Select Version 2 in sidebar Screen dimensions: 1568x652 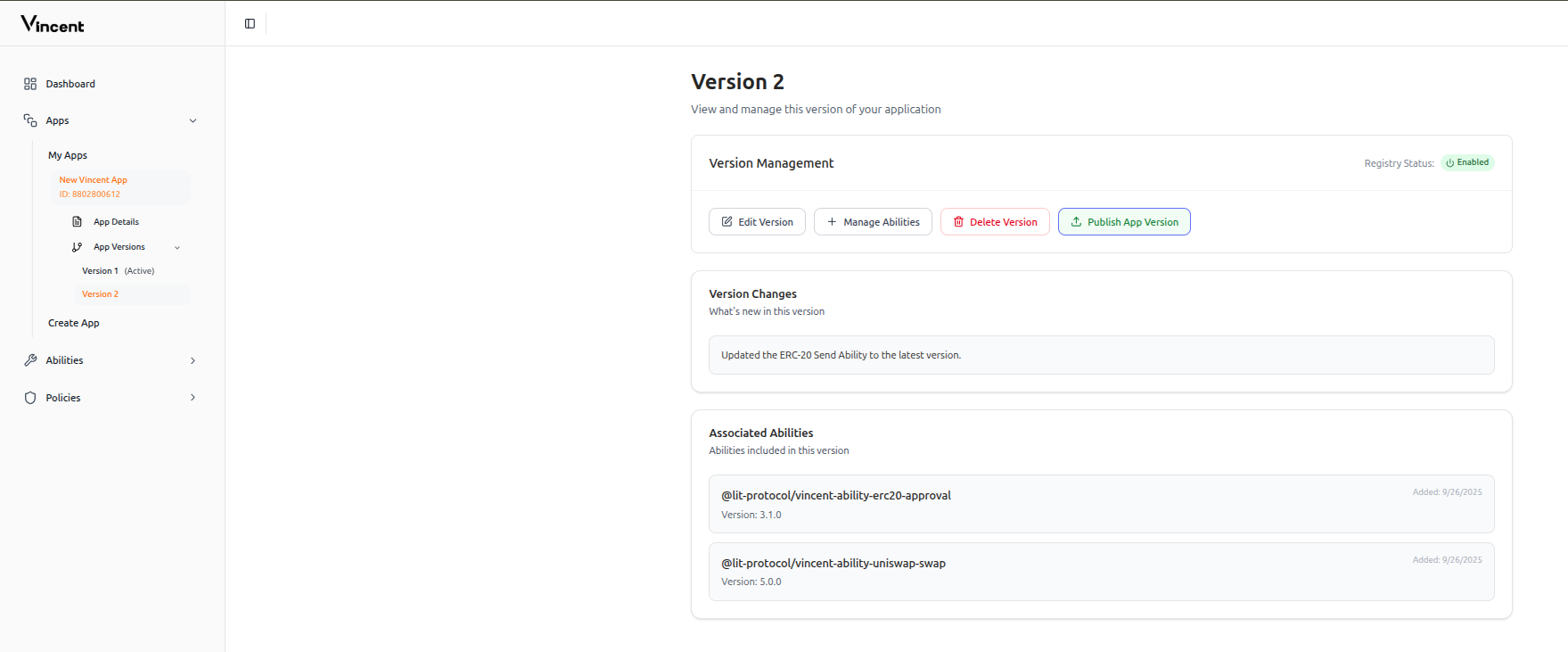click(133, 294)
